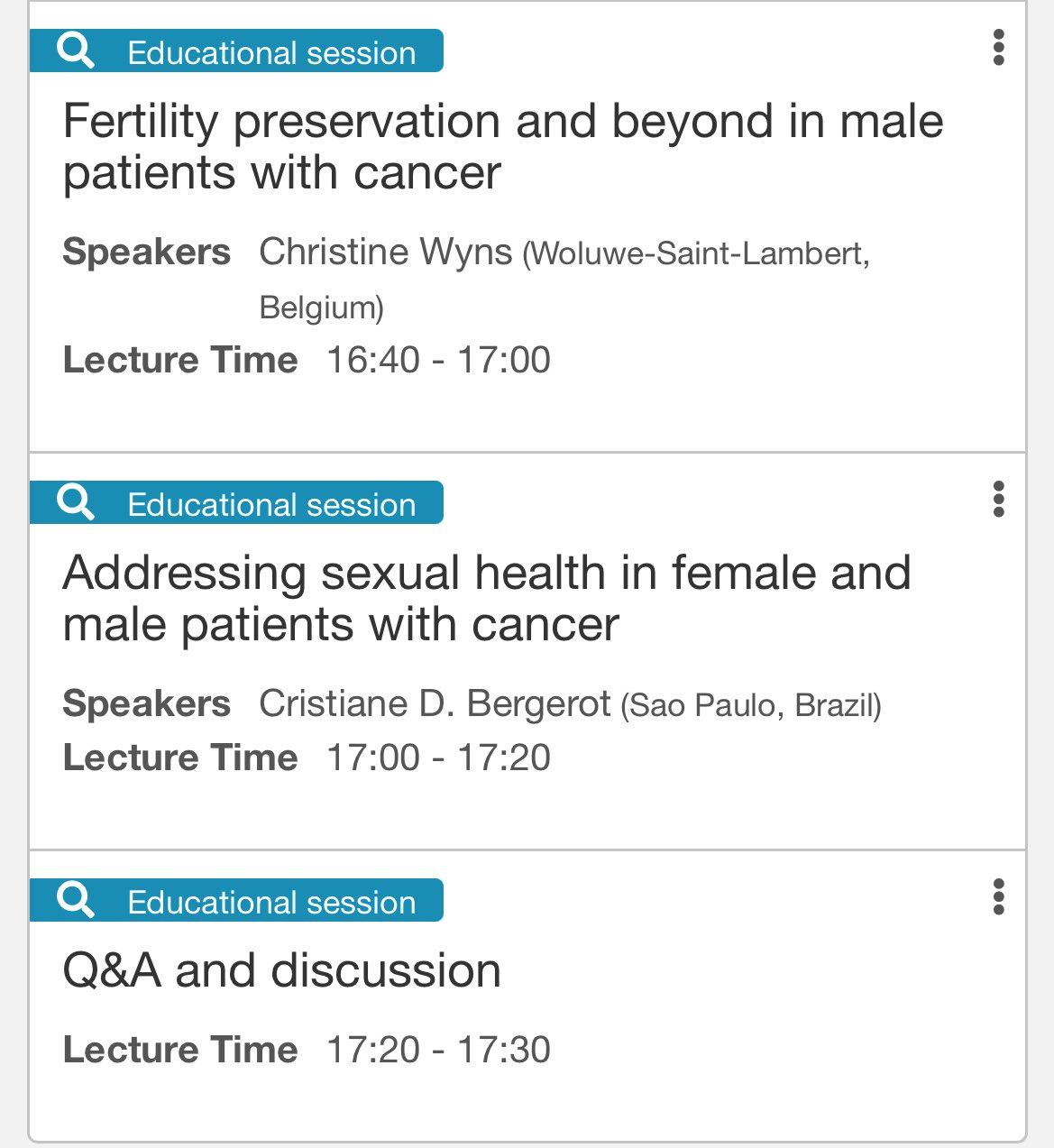View speaker Christine Wyns profile

coord(386,252)
